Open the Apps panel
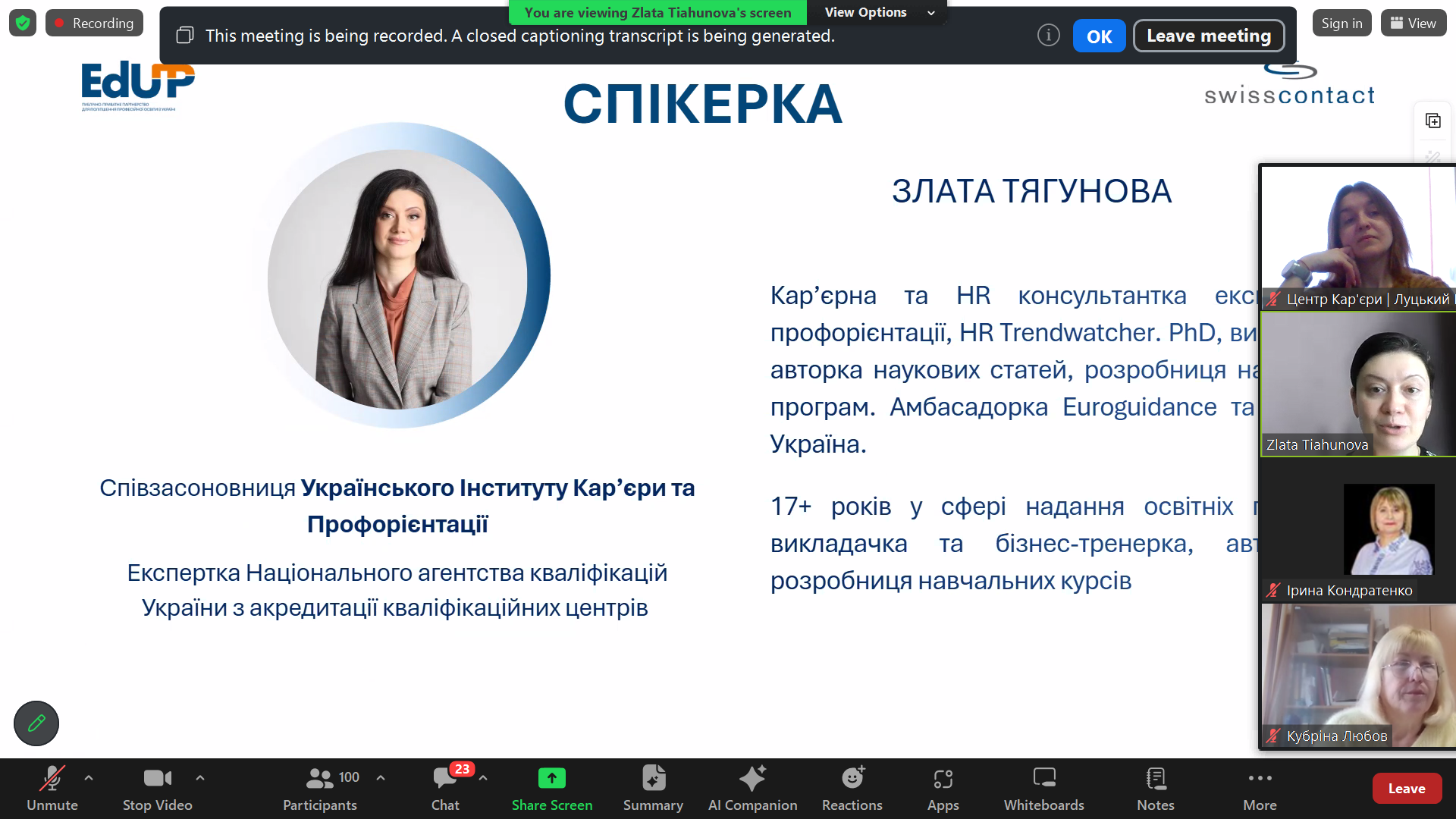Image resolution: width=1456 pixels, height=819 pixels. tap(943, 788)
